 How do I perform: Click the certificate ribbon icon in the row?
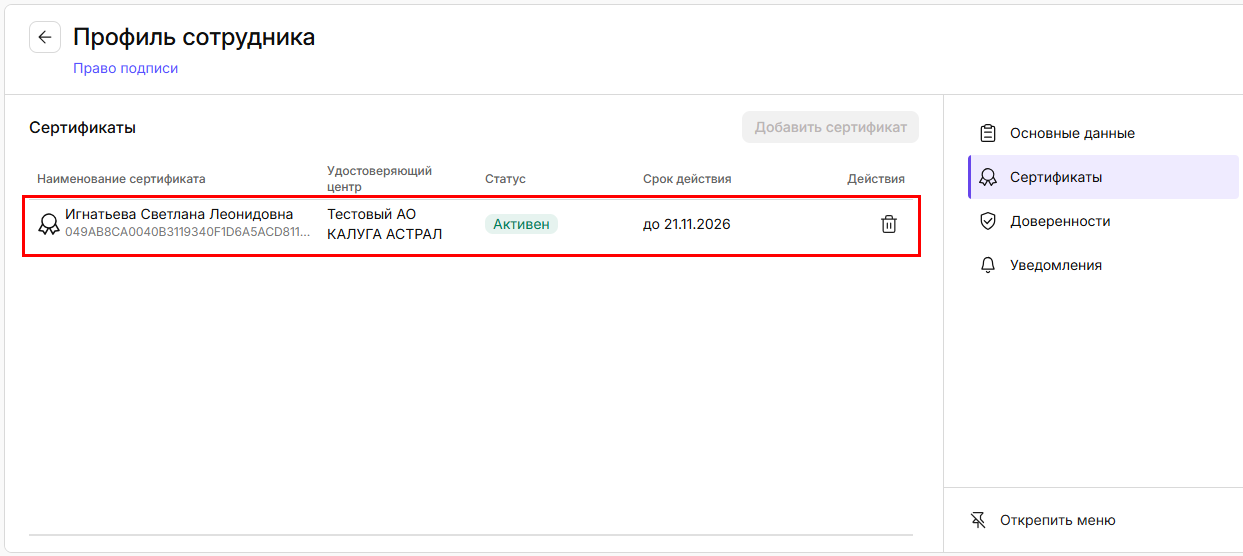point(48,224)
